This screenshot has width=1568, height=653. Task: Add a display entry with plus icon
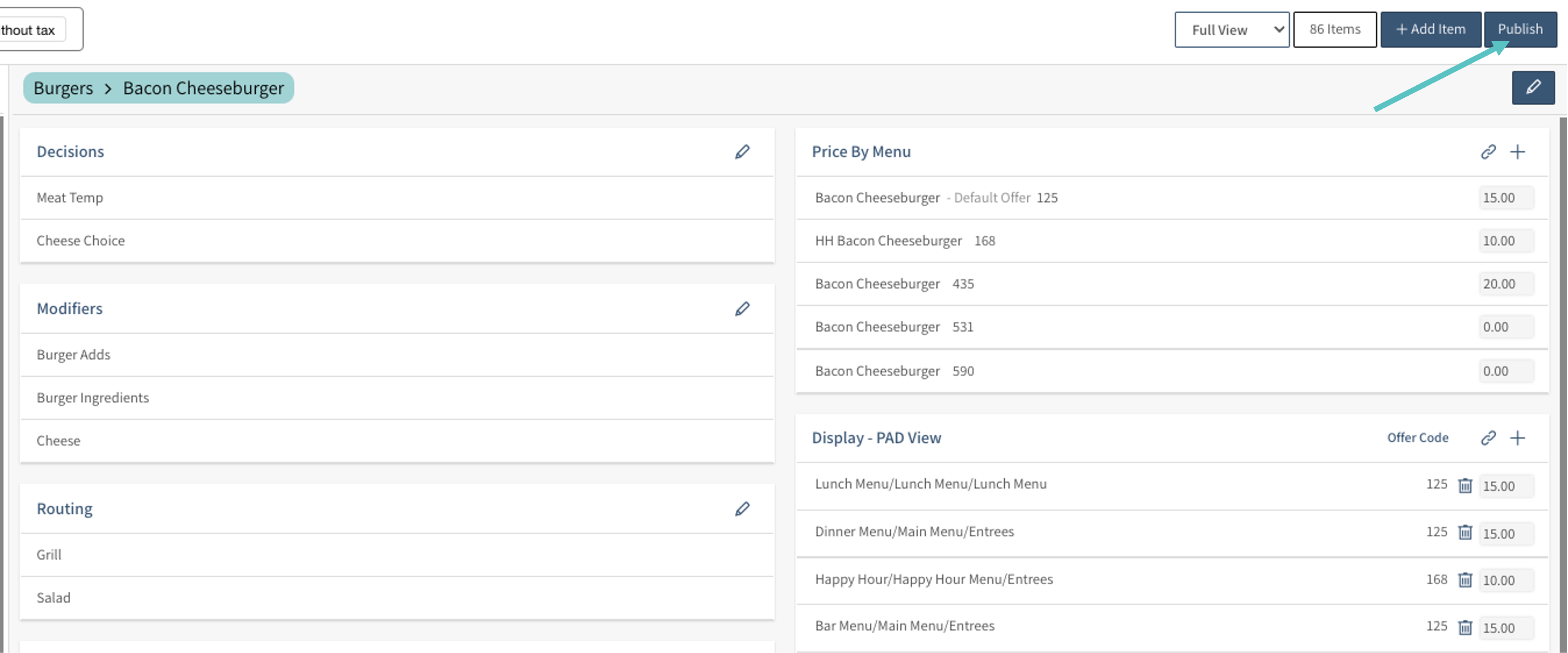1517,437
